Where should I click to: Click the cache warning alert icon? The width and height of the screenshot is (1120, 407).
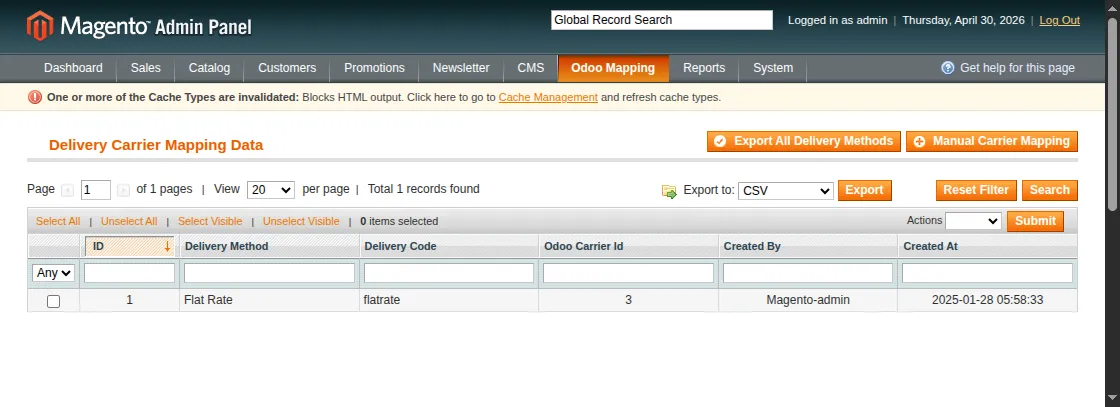point(34,97)
